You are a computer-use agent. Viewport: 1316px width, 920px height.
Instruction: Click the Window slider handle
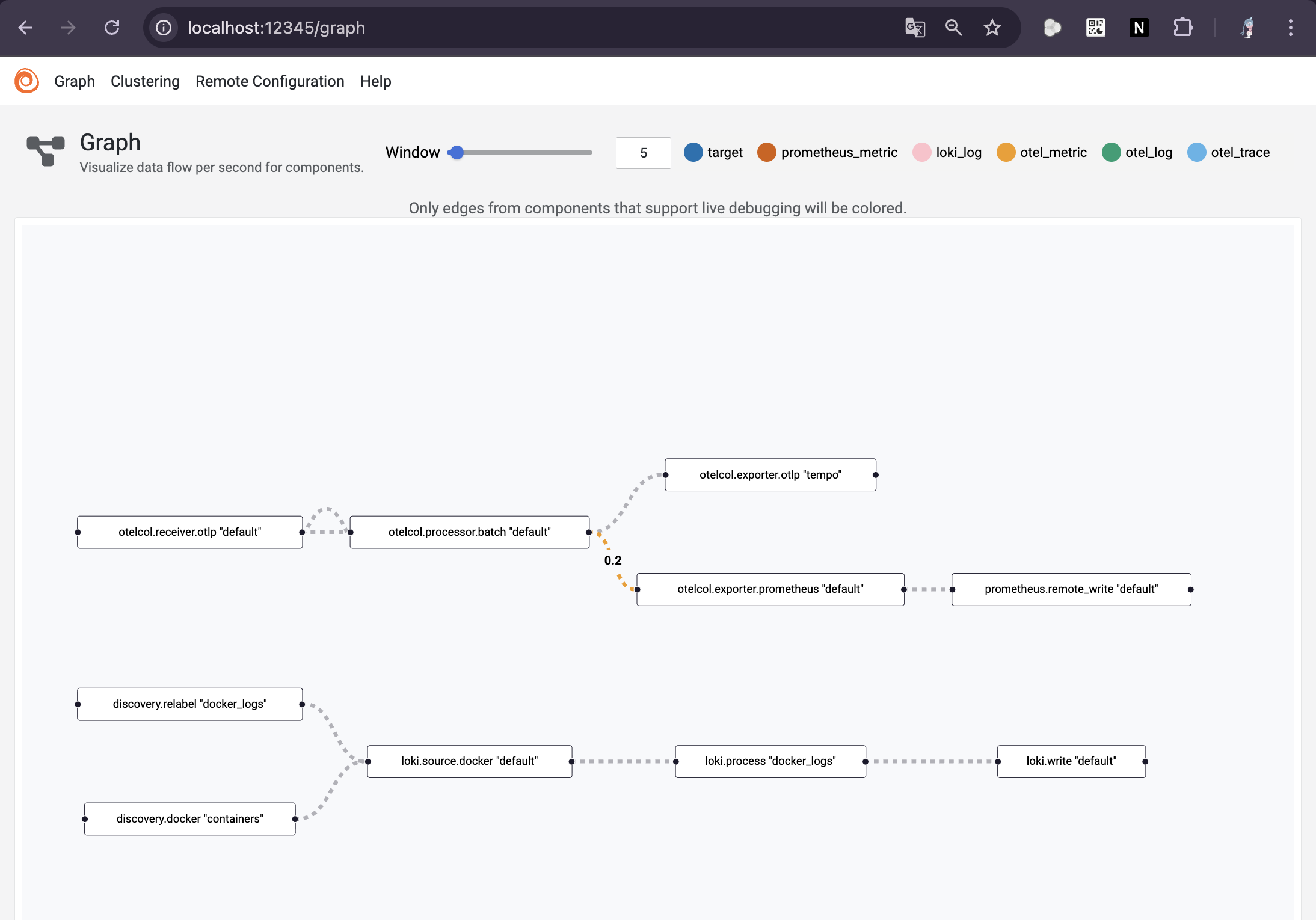tap(457, 153)
